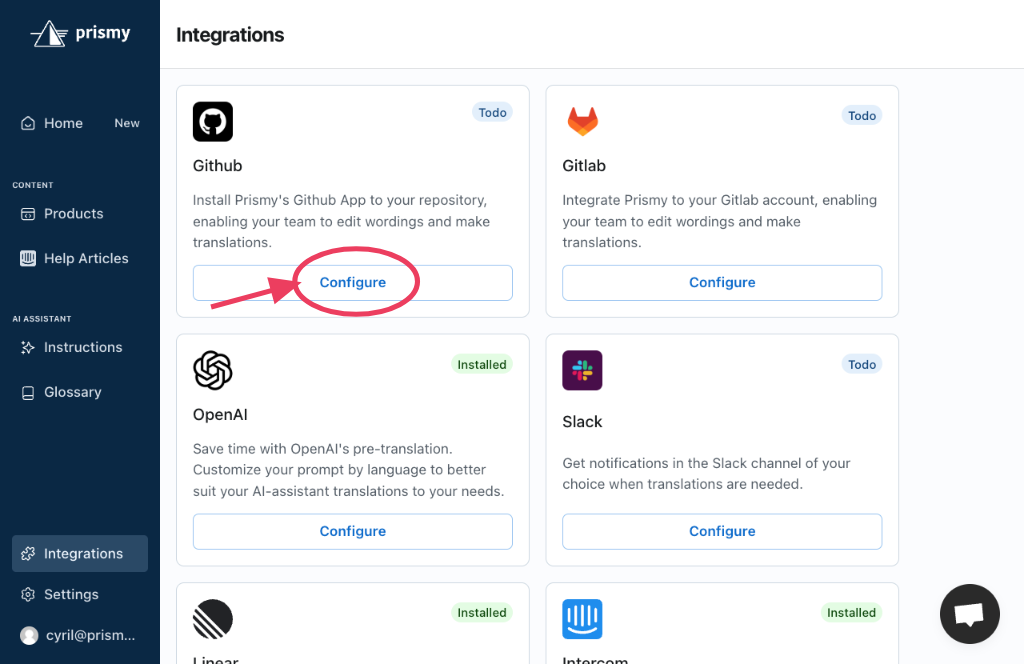Click the Gitlab fox icon
The height and width of the screenshot is (664, 1024).
point(582,121)
